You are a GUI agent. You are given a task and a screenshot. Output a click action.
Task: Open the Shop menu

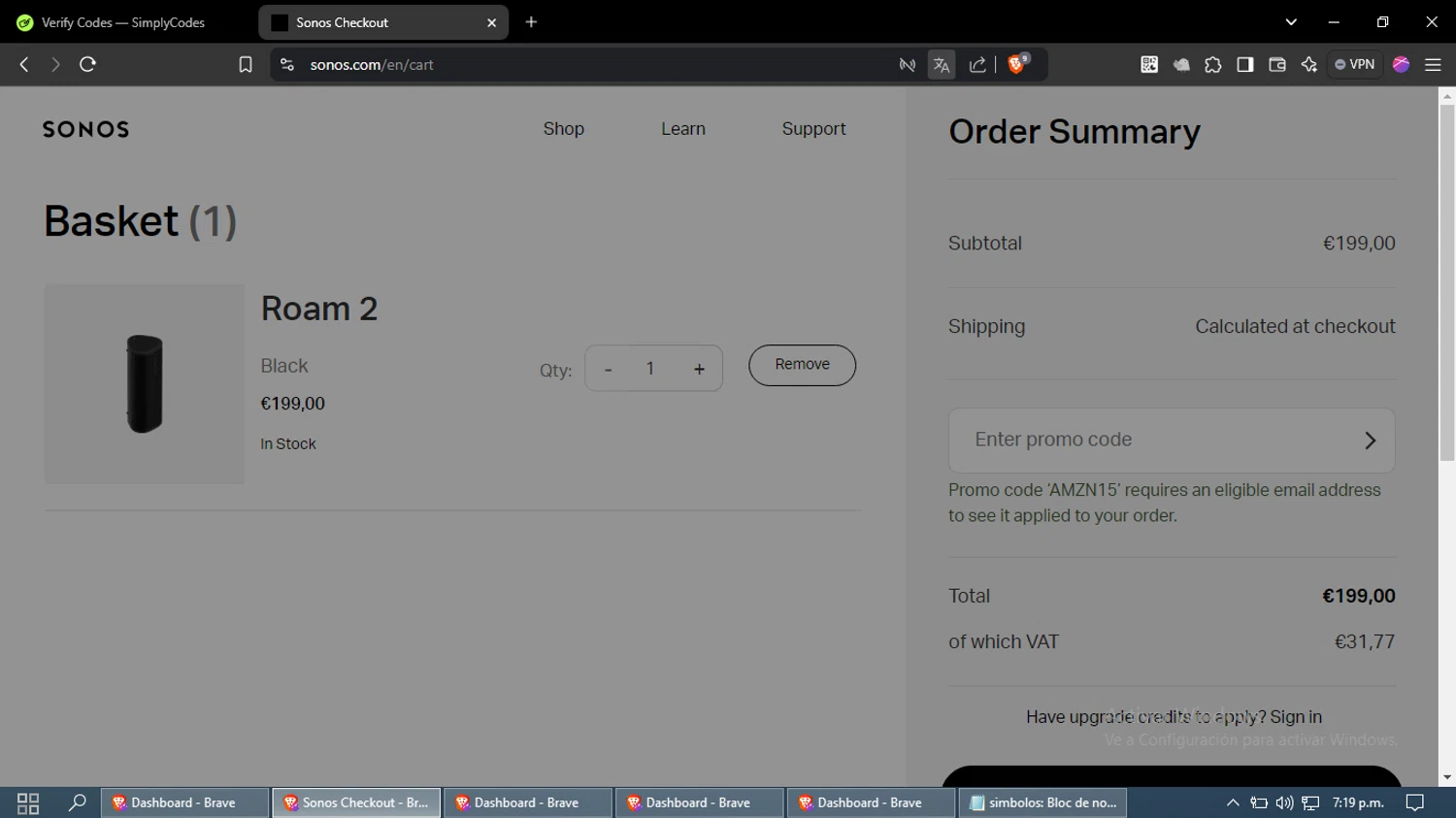[x=564, y=129]
